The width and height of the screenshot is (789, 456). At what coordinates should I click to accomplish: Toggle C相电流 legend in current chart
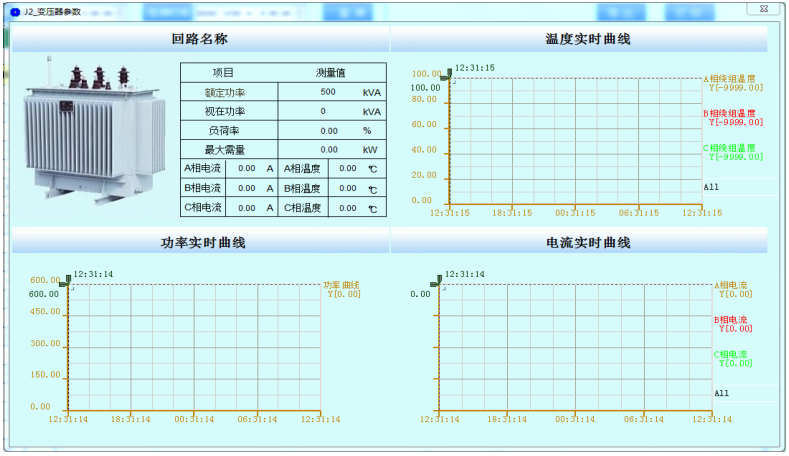[732, 354]
